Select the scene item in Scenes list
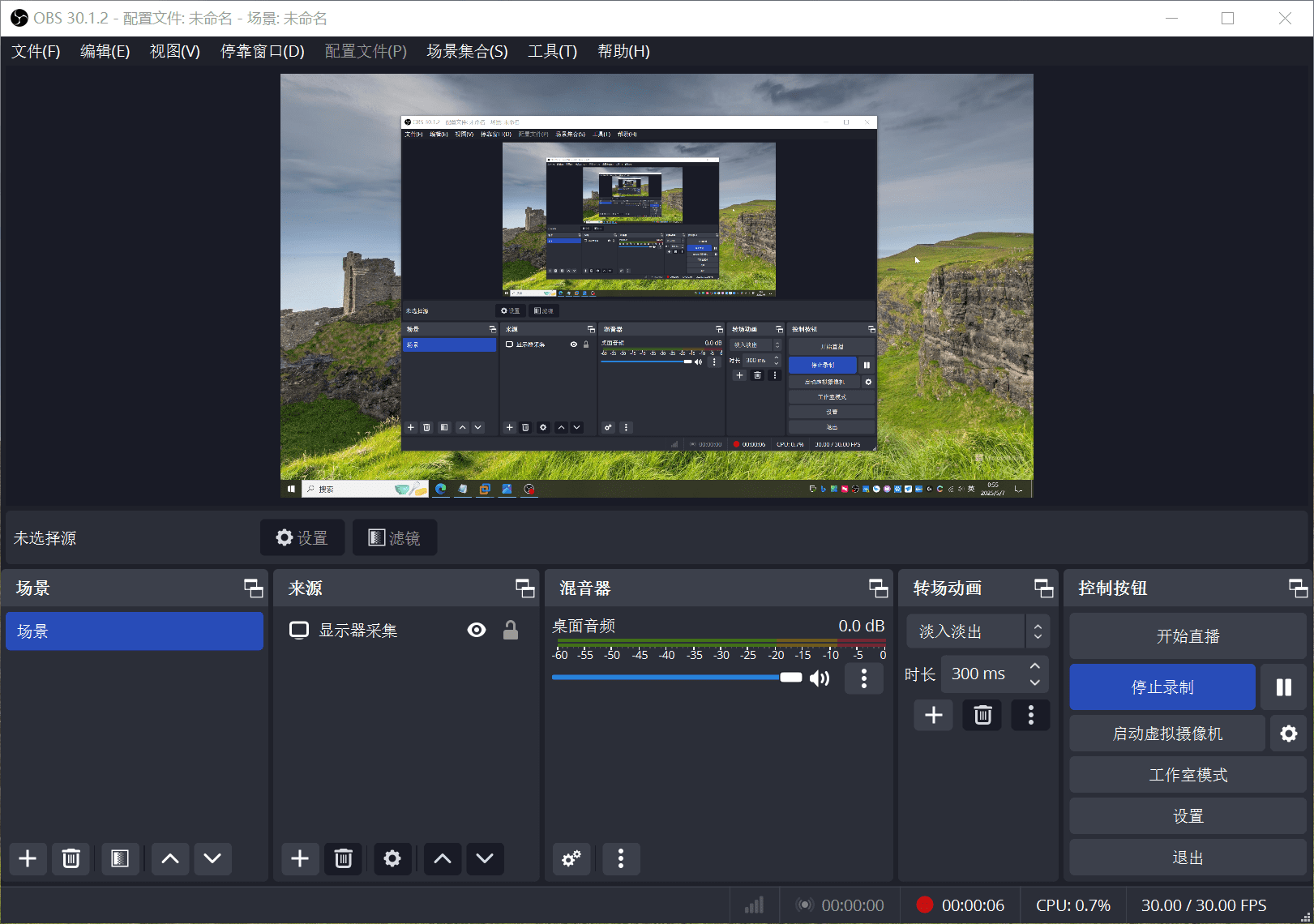Screen dimensions: 1314x924 point(135,631)
